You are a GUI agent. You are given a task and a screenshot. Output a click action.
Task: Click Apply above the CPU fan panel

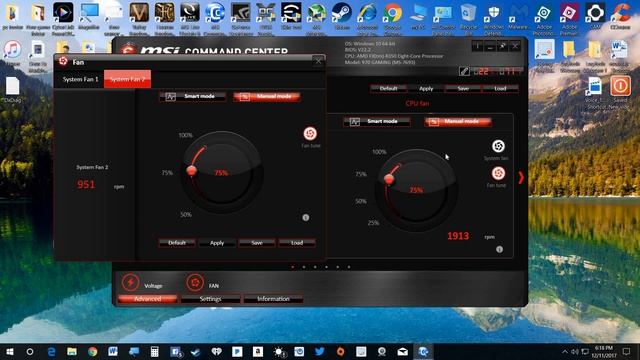pos(426,88)
